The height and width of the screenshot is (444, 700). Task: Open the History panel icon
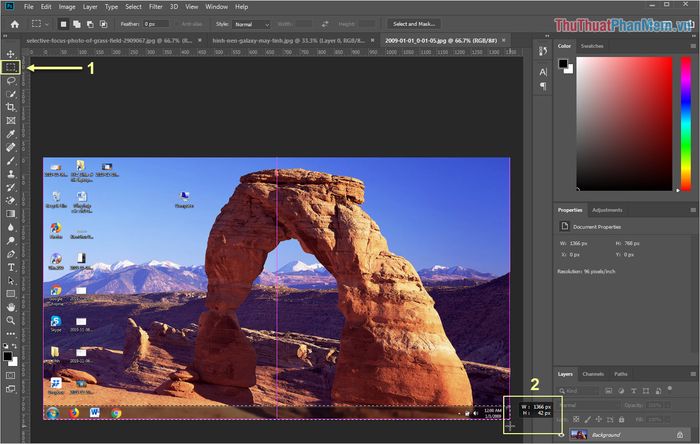click(543, 51)
